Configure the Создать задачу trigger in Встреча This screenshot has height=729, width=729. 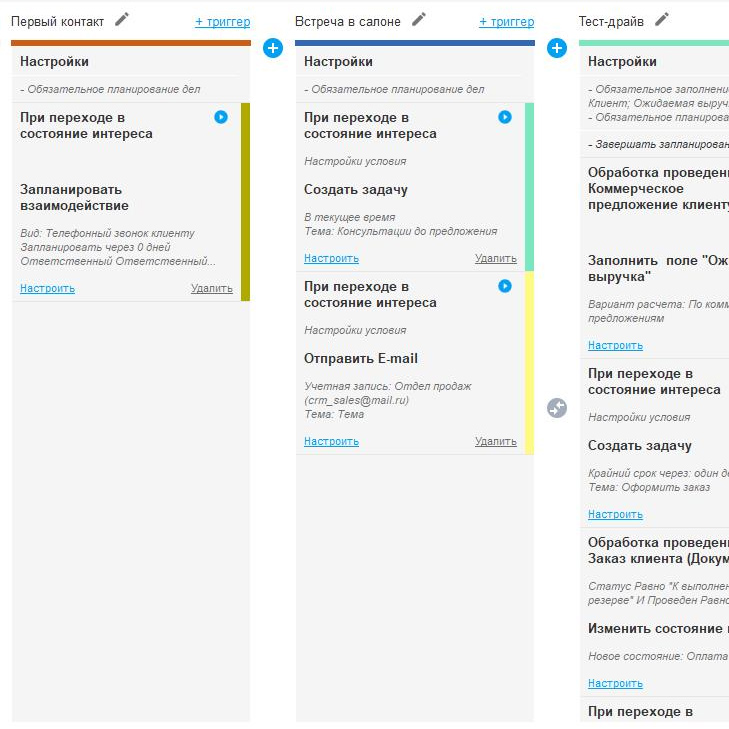[331, 259]
